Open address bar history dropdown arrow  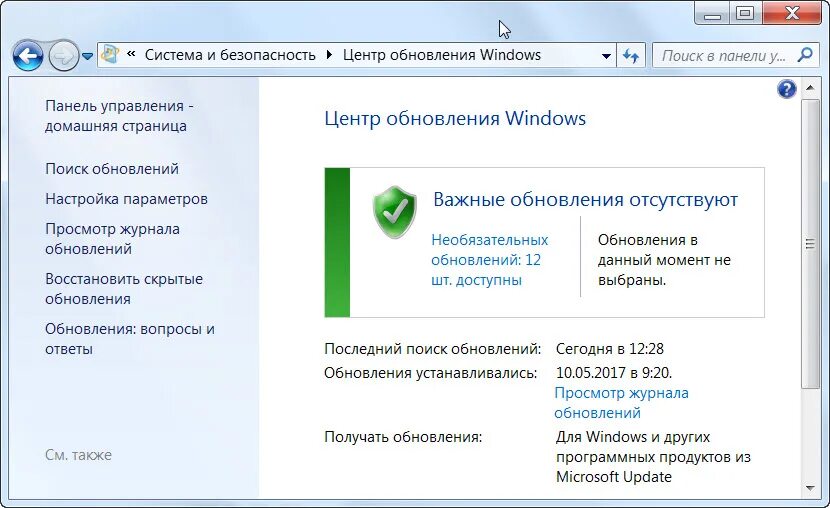click(x=607, y=56)
